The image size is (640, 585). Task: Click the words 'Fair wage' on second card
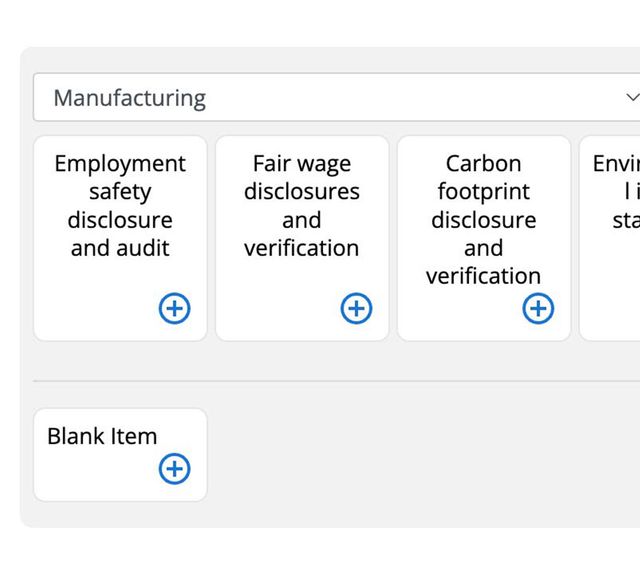point(302,163)
